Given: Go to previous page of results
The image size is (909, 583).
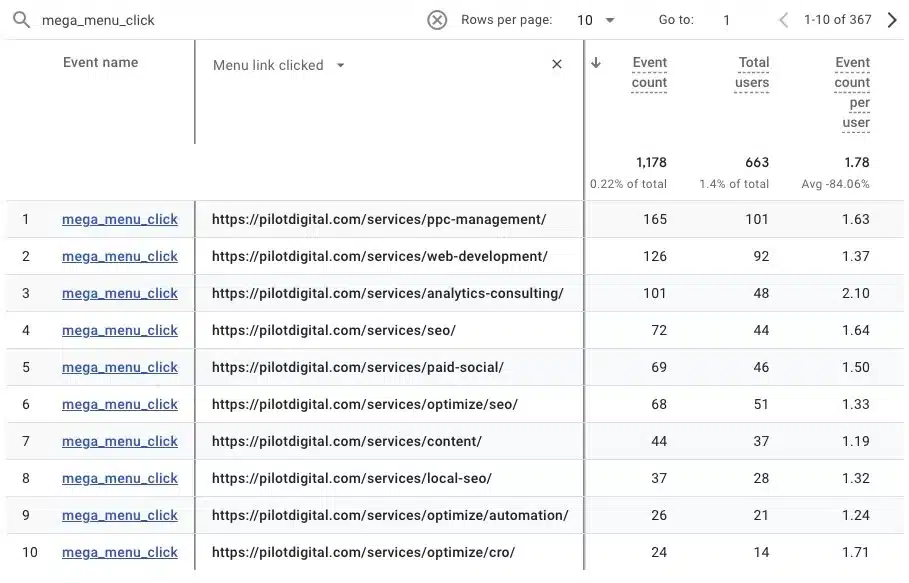Looking at the screenshot, I should pyautogui.click(x=783, y=20).
